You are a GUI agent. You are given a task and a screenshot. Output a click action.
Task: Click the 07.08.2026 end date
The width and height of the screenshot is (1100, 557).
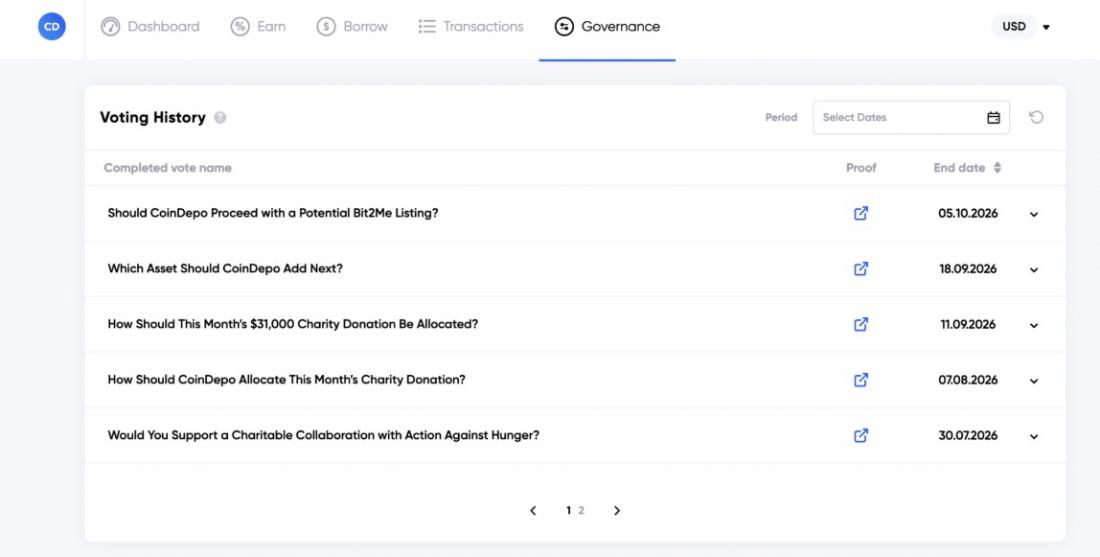[x=968, y=380]
